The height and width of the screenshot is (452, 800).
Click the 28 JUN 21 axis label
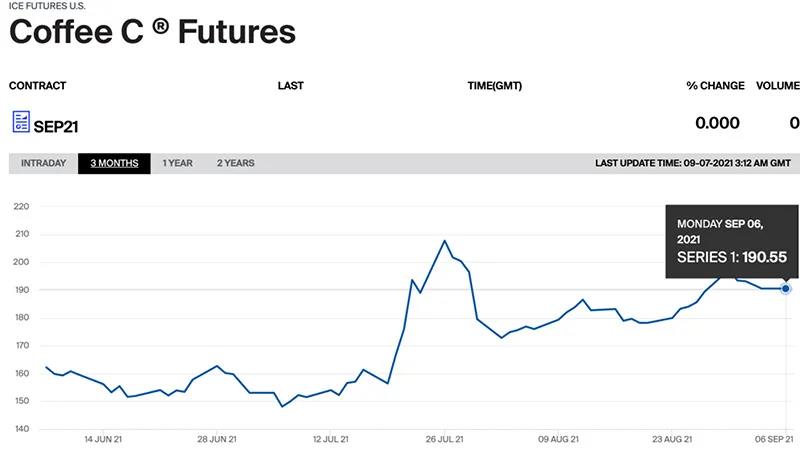[x=217, y=439]
